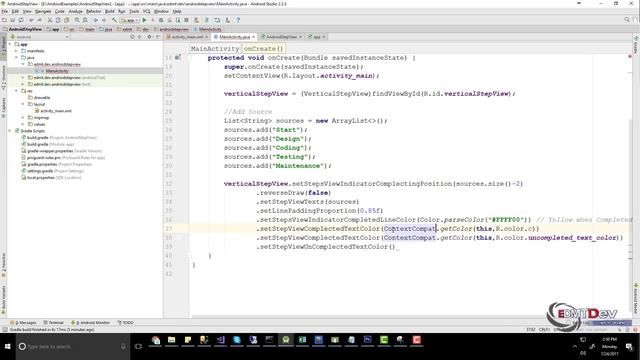
Task: Select activity_main.xml in the project tree
Action: (x=56, y=111)
